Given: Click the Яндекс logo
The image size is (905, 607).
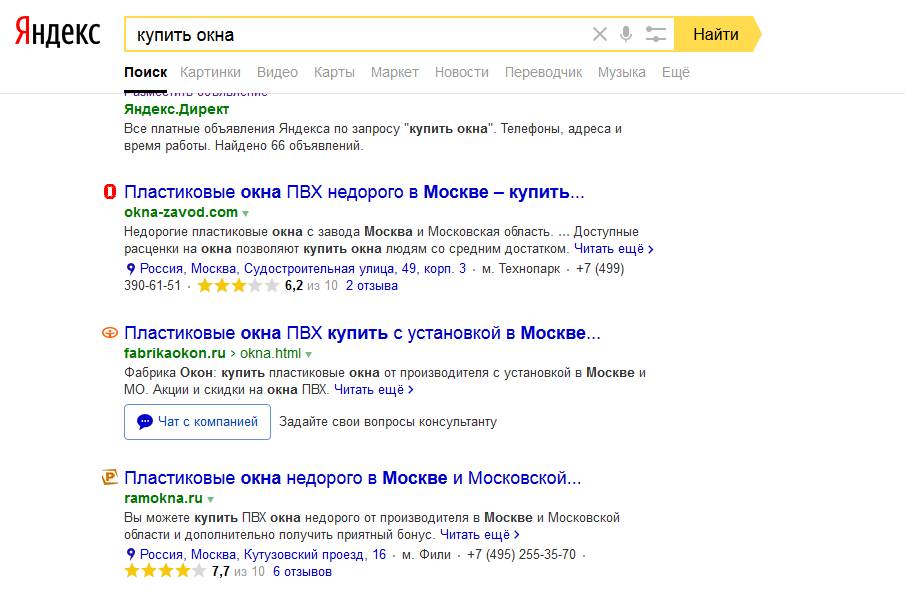Looking at the screenshot, I should (57, 32).
